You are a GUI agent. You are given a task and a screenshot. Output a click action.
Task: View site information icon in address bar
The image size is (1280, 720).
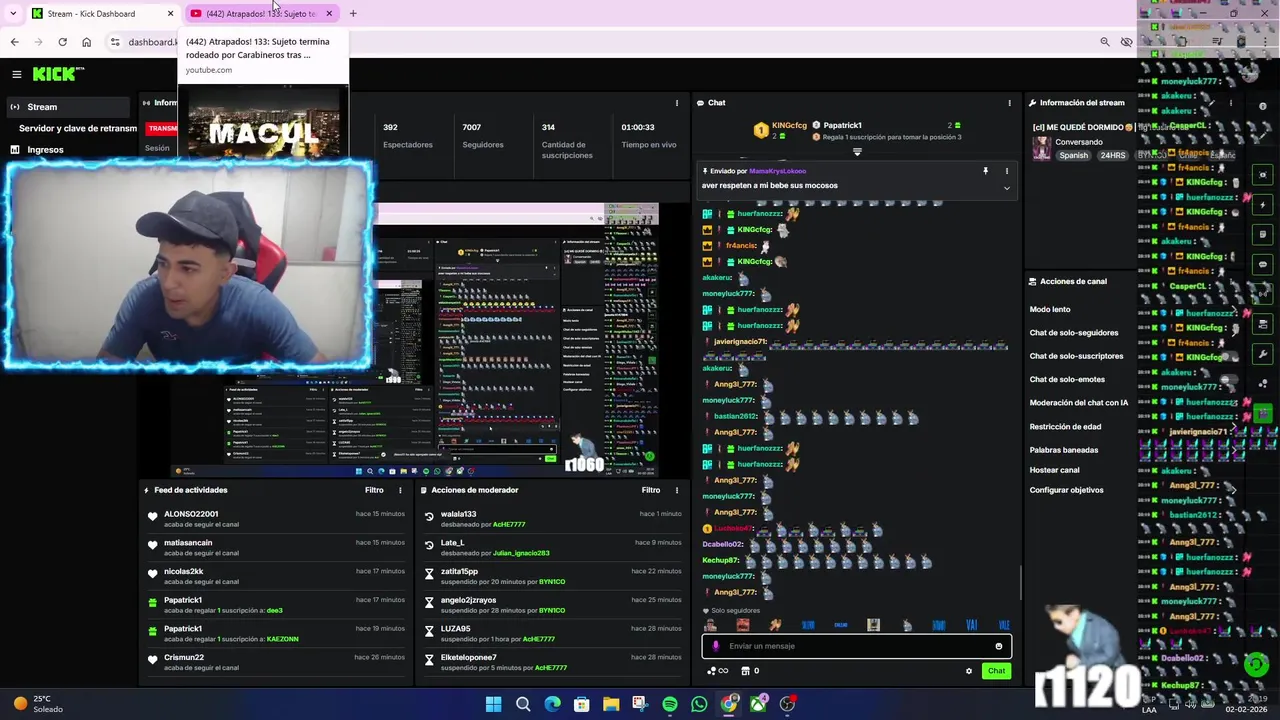pyautogui.click(x=115, y=42)
